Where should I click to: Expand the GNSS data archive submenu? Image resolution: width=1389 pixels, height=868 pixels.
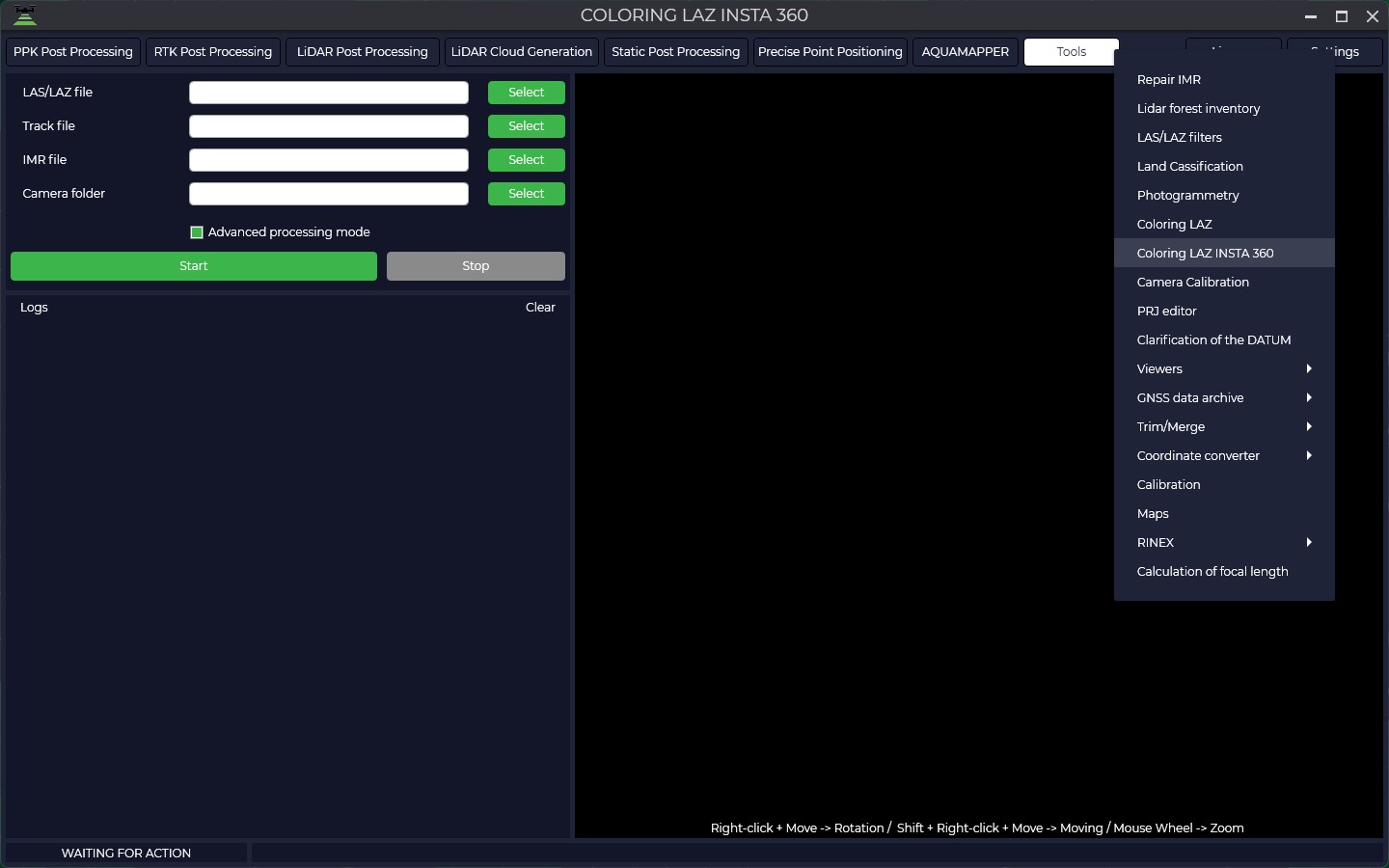[x=1223, y=397]
